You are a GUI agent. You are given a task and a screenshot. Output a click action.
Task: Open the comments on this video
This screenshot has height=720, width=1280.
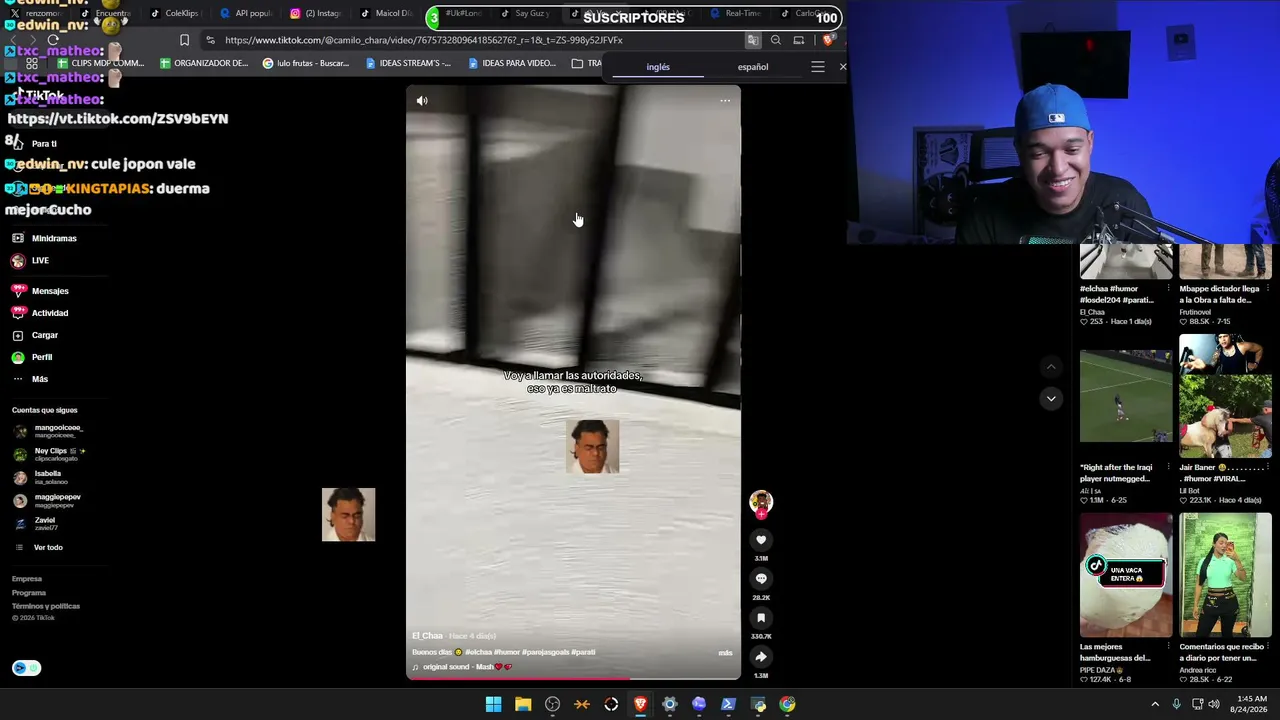[761, 579]
